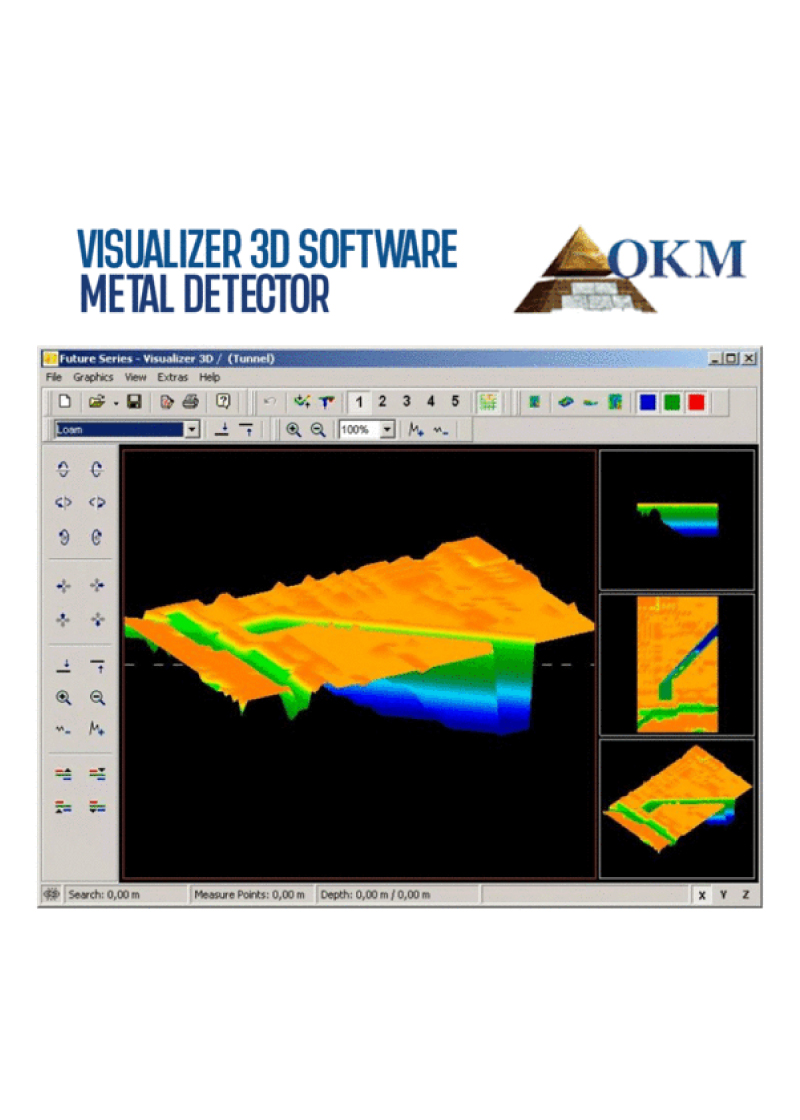Click the move-up cross icon in the side panel
Viewport: 800px width, 1120px height.
pyautogui.click(x=64, y=619)
